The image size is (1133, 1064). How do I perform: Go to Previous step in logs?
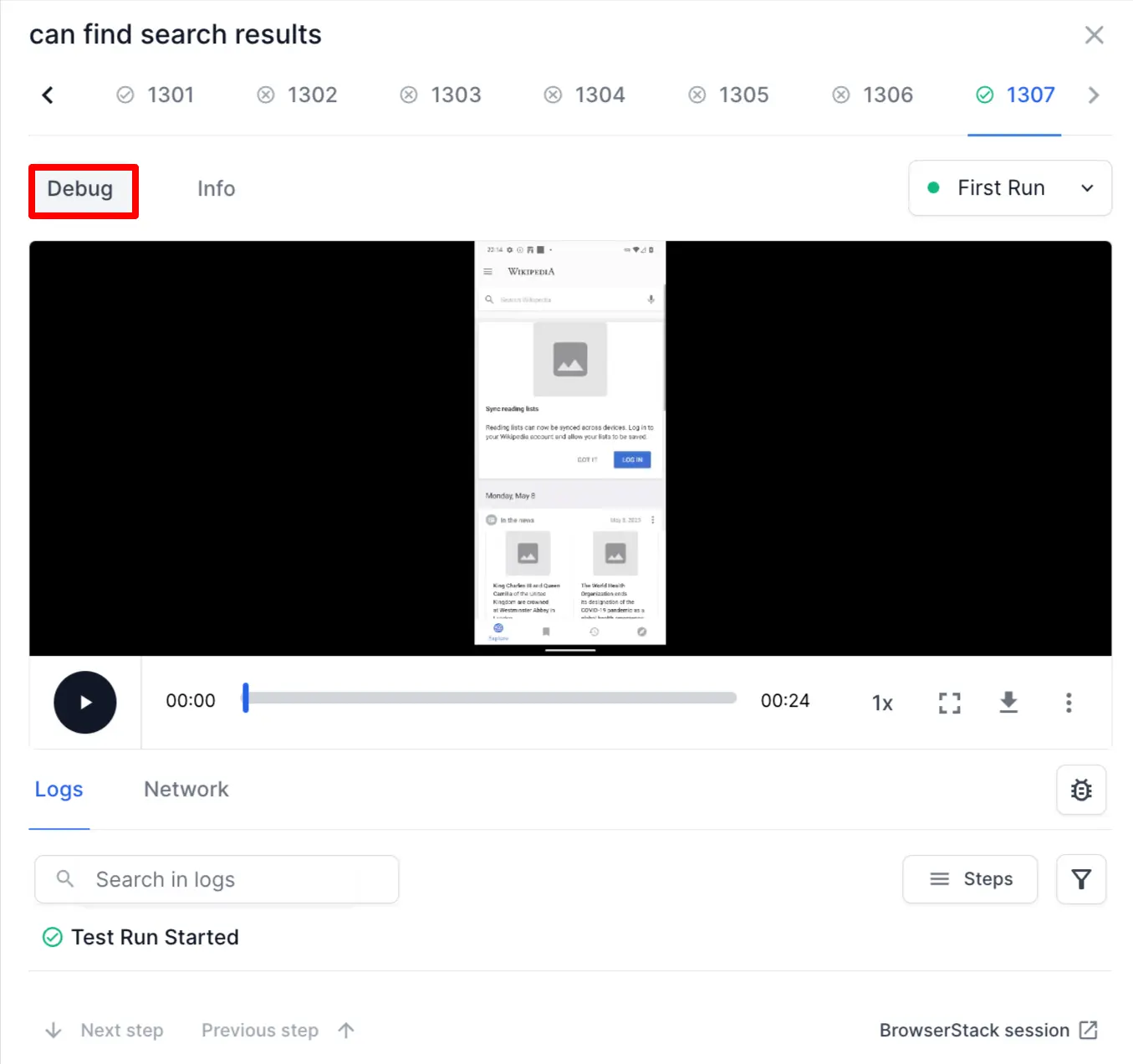pos(278,1031)
